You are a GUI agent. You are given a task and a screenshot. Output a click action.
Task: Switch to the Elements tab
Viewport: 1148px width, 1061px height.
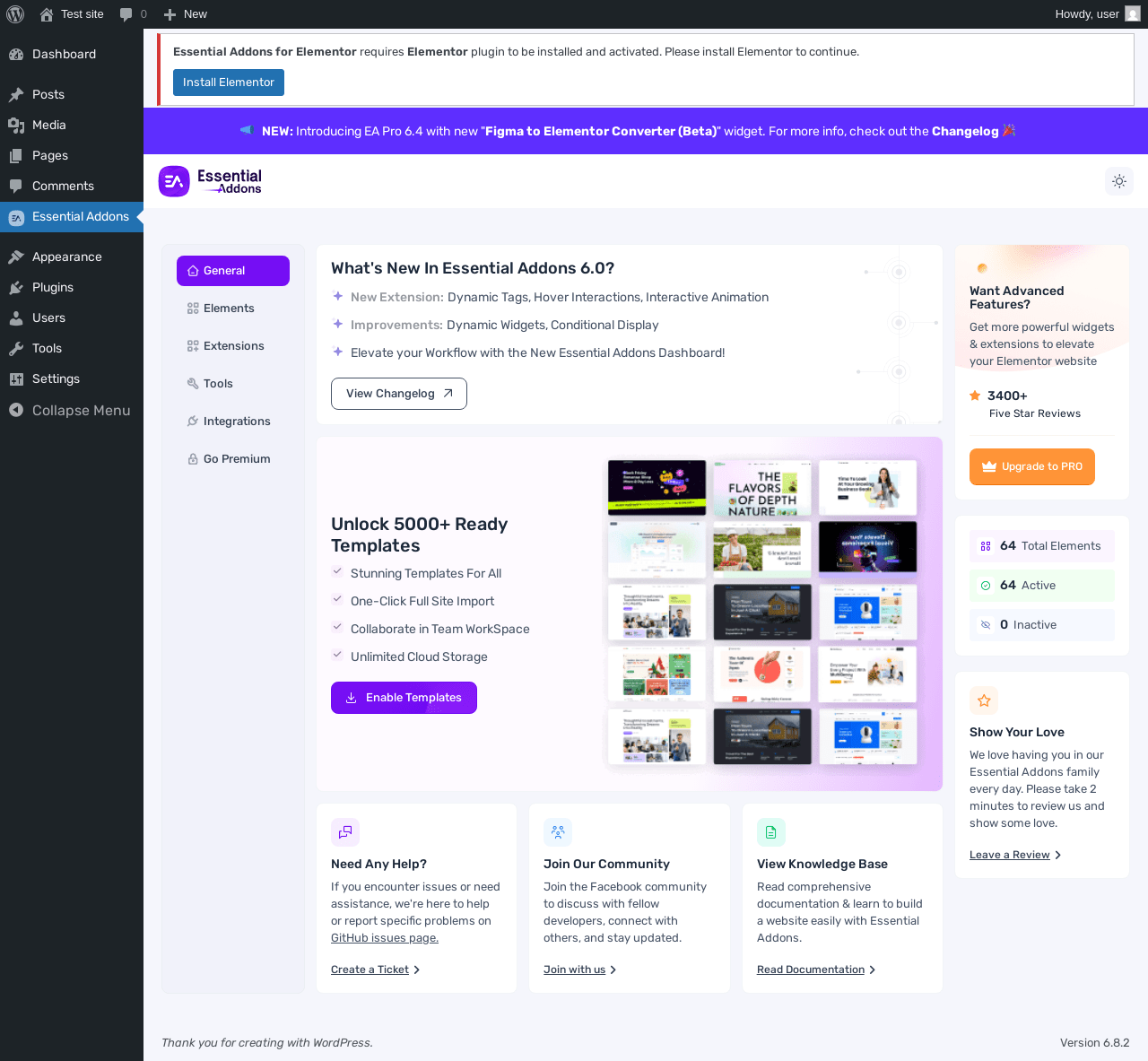point(233,309)
